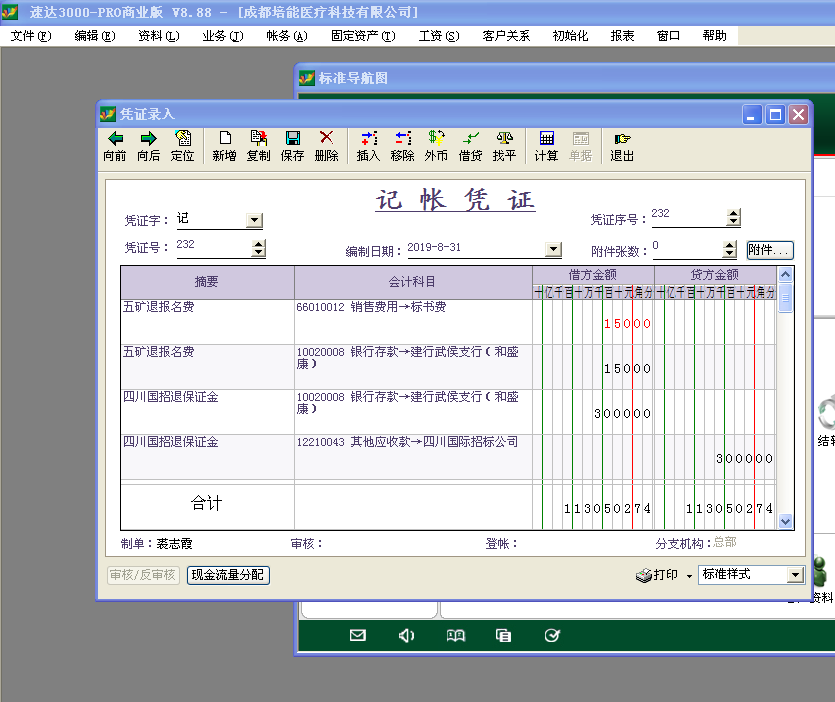Delete the voucher using 删除 icon
This screenshot has width=835, height=702.
coord(326,139)
